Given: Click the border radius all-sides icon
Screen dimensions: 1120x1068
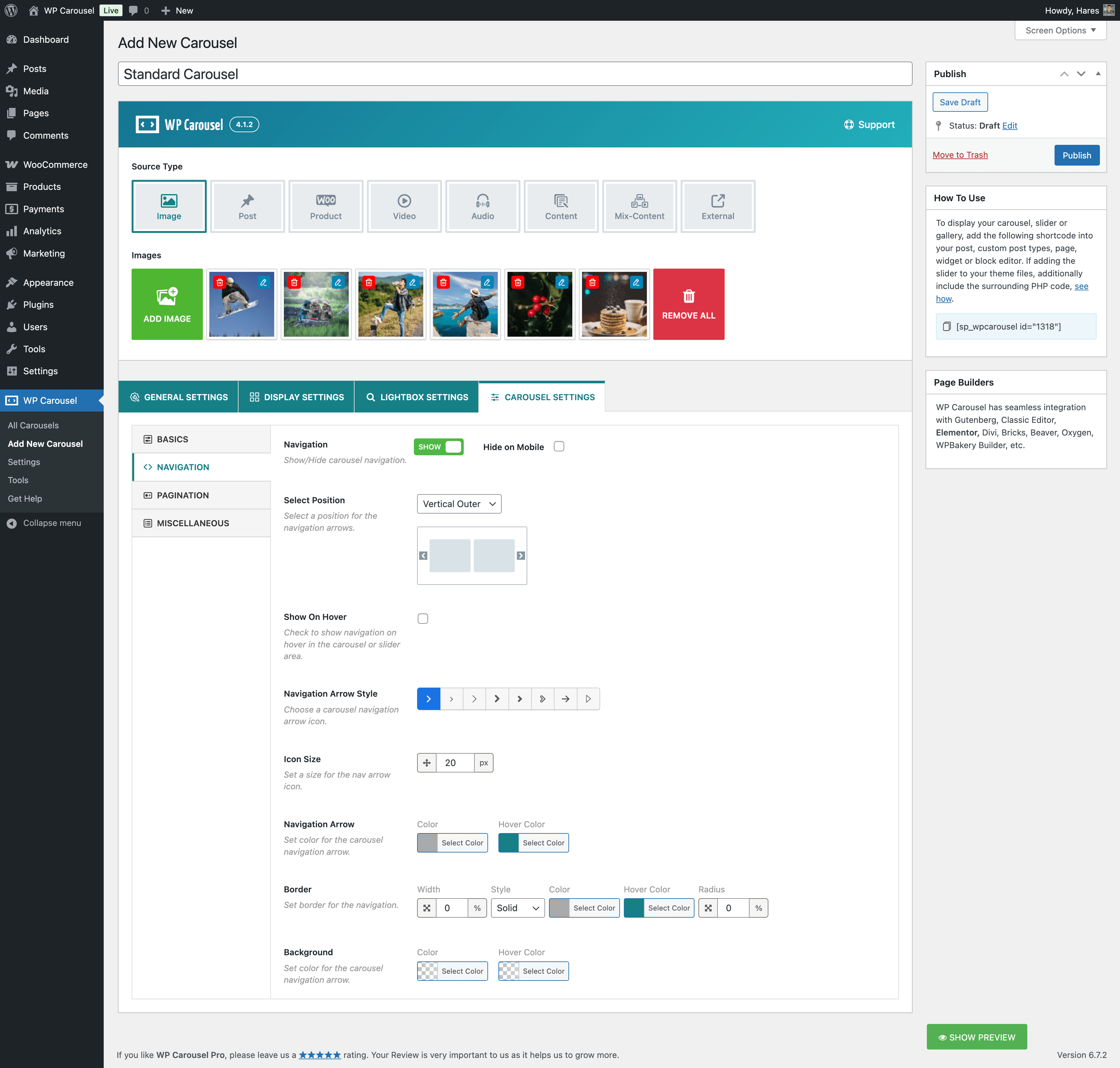Looking at the screenshot, I should click(x=708, y=908).
